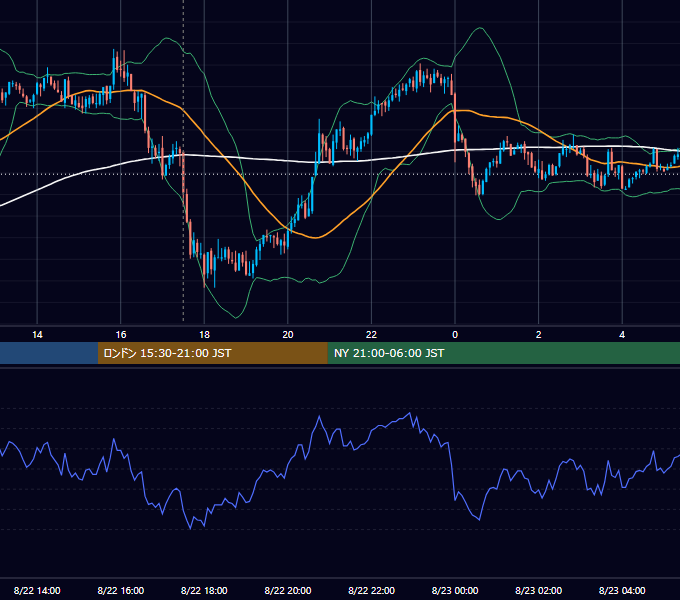Click the NY 21:00-06:00 JST session bar
680x600 pixels.
coord(503,353)
